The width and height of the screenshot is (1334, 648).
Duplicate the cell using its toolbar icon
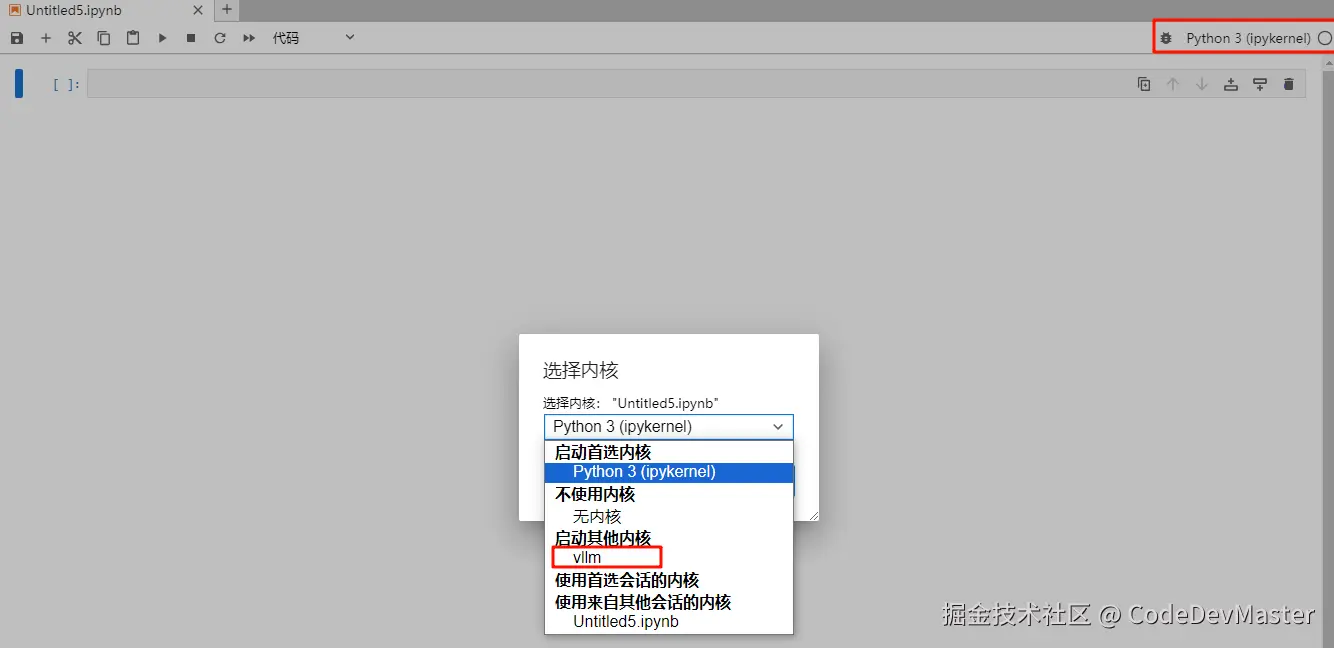point(1144,84)
